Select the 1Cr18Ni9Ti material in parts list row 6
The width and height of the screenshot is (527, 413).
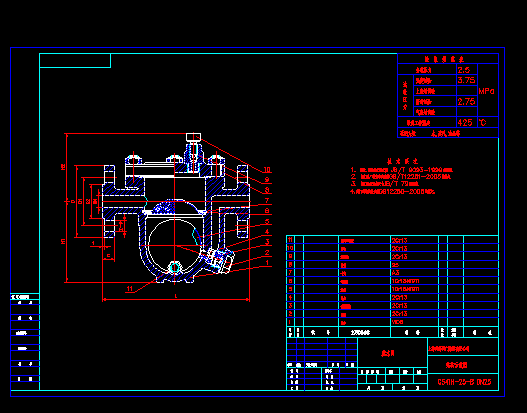pos(405,281)
